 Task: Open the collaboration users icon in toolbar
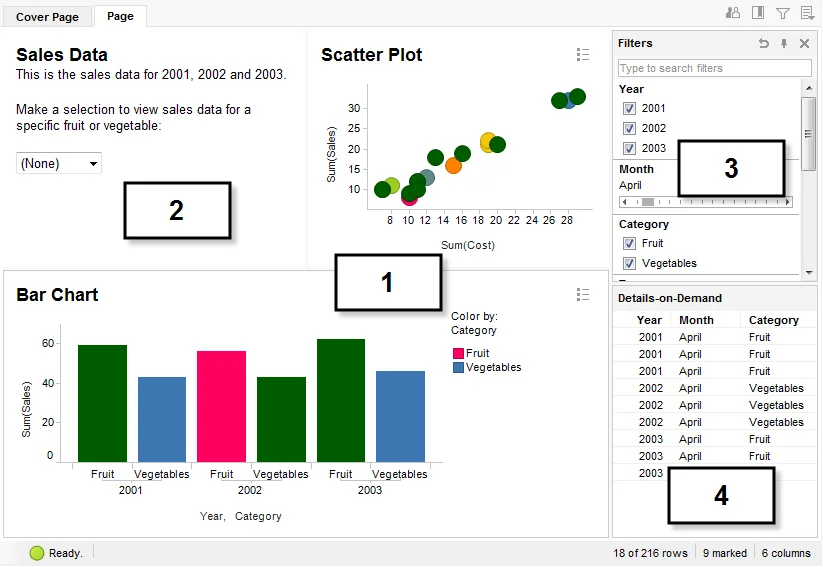[733, 13]
